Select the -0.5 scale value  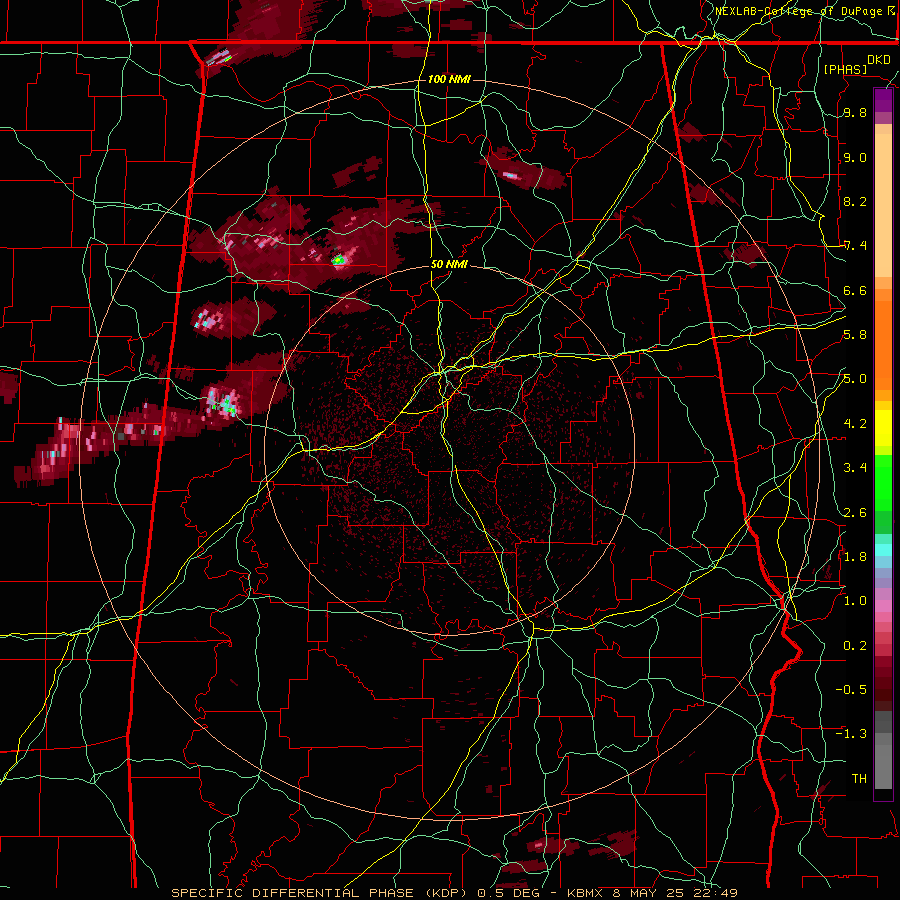pos(851,690)
